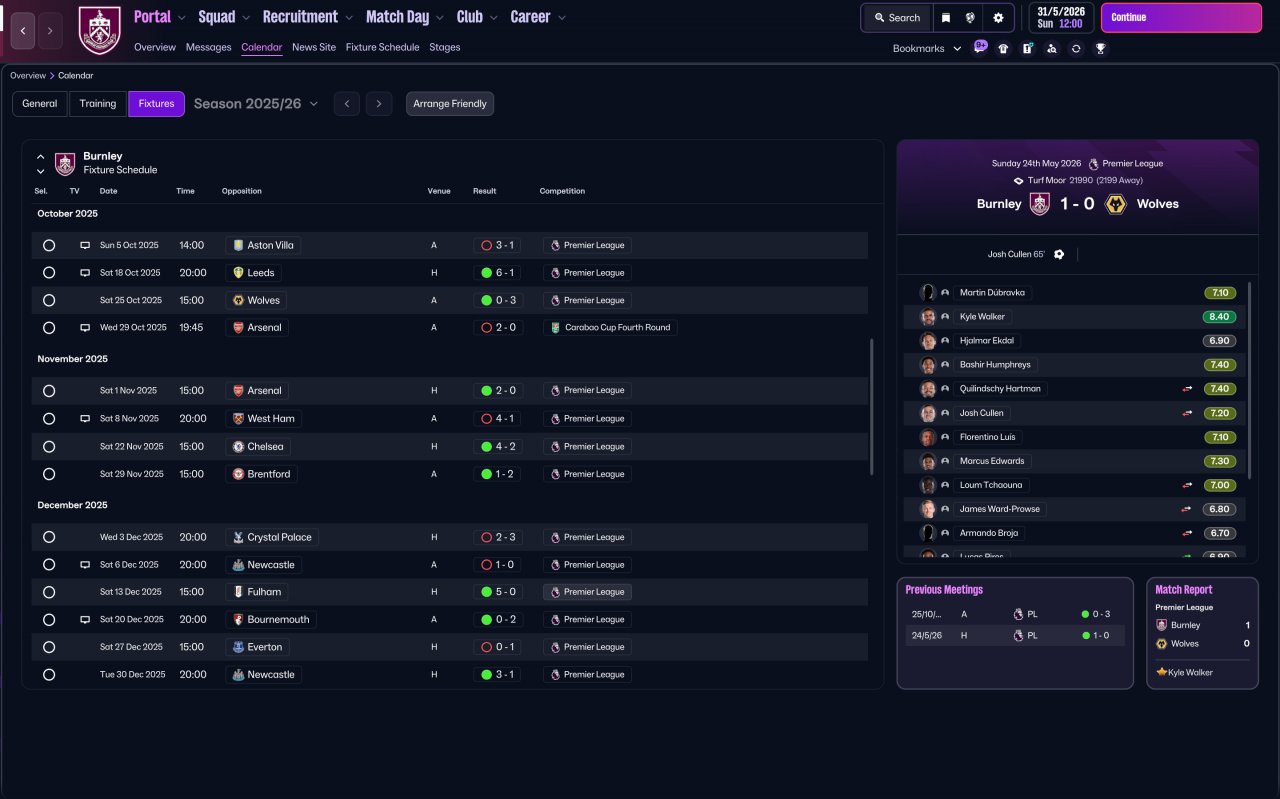The image size is (1280, 799).
Task: Select the Leeds fixture radio button
Action: point(49,273)
